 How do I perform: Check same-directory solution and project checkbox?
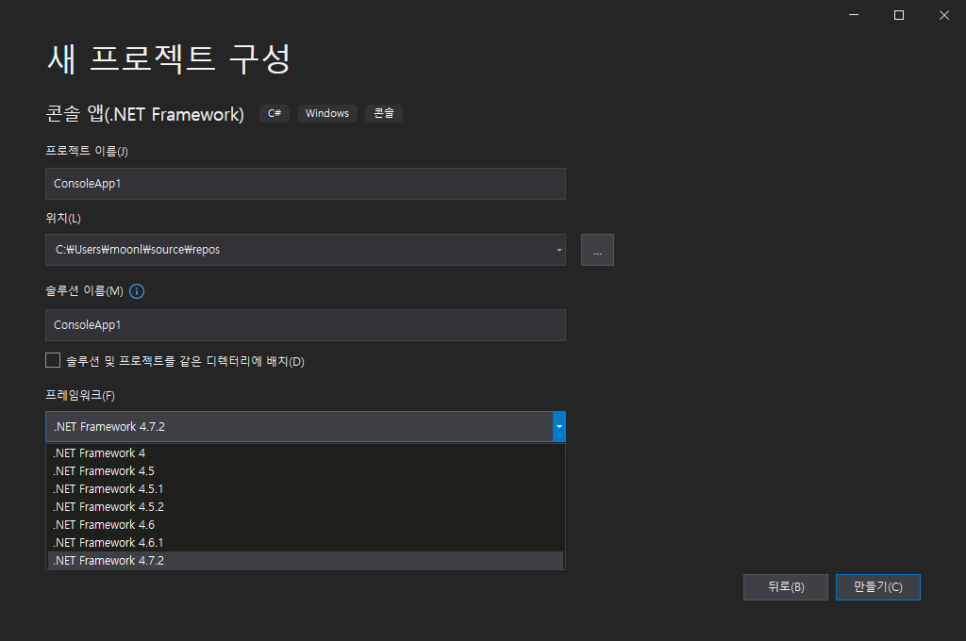pyautogui.click(x=53, y=360)
